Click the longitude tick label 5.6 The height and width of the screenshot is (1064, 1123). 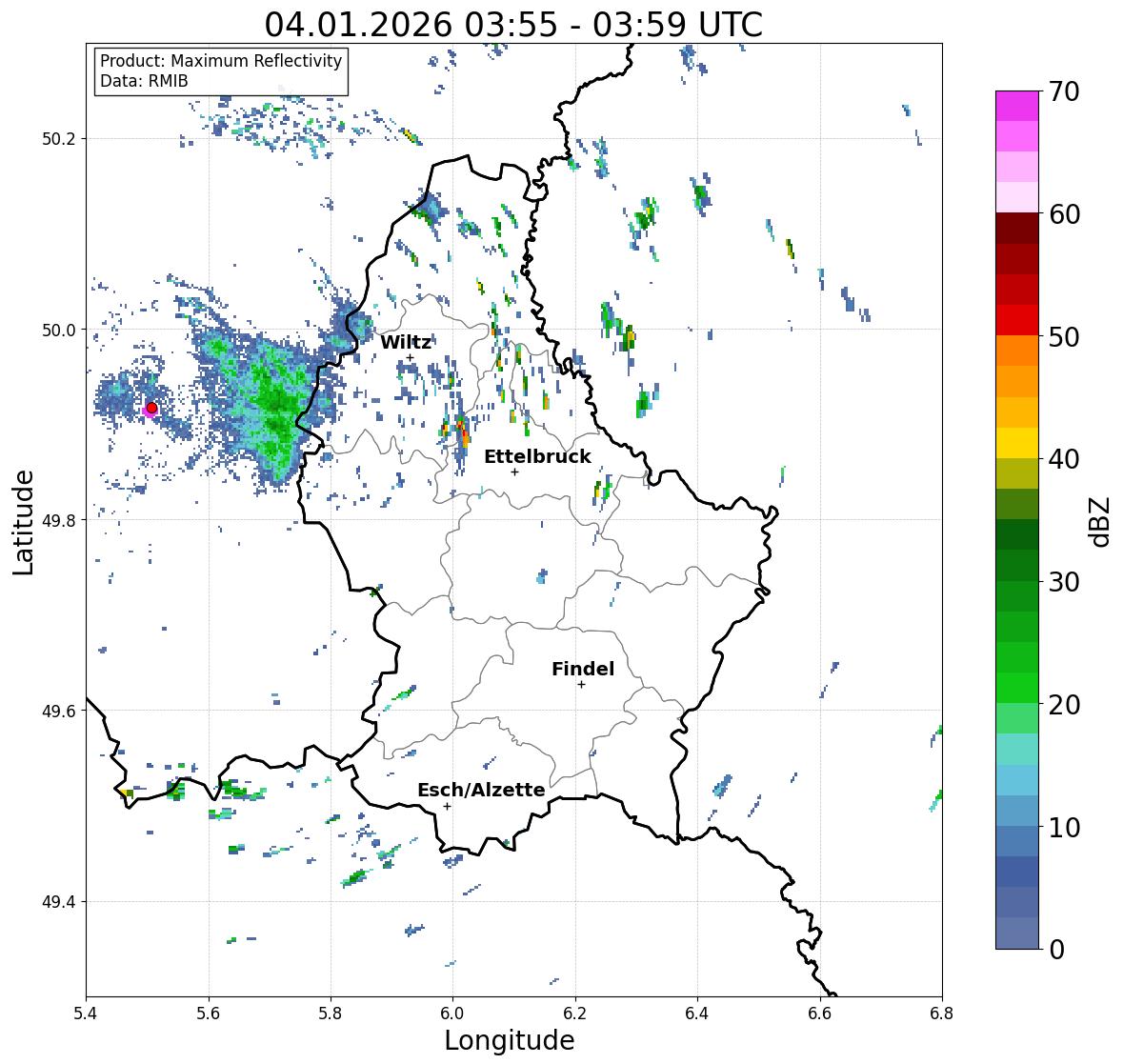tap(209, 1014)
